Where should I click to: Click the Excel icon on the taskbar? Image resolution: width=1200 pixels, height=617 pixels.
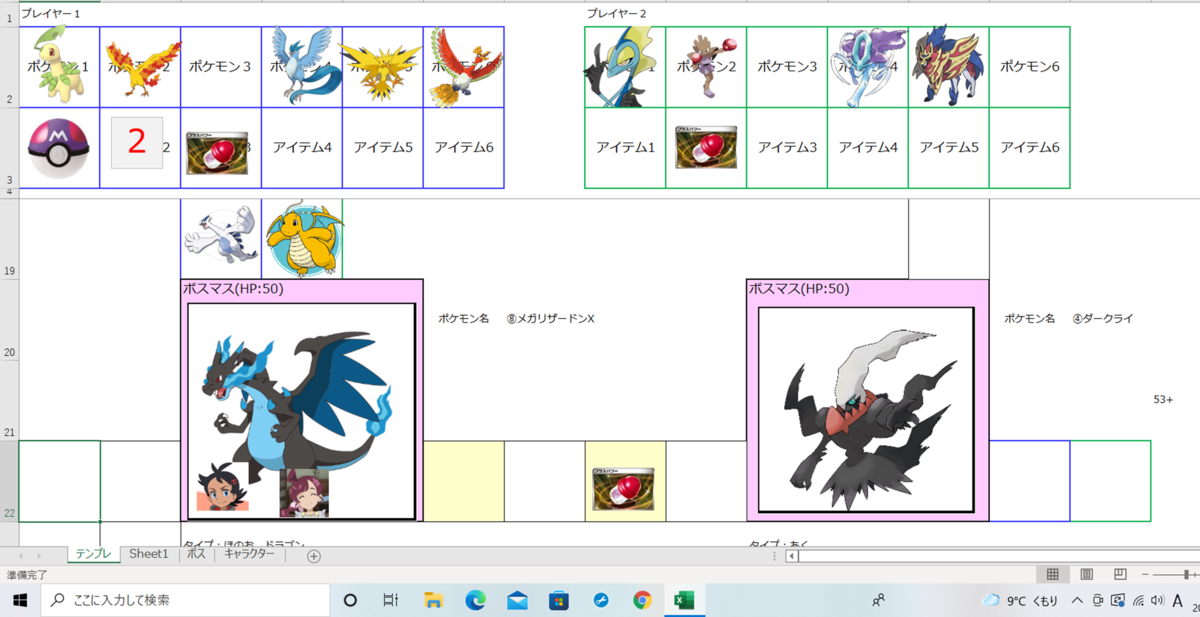pyautogui.click(x=684, y=600)
